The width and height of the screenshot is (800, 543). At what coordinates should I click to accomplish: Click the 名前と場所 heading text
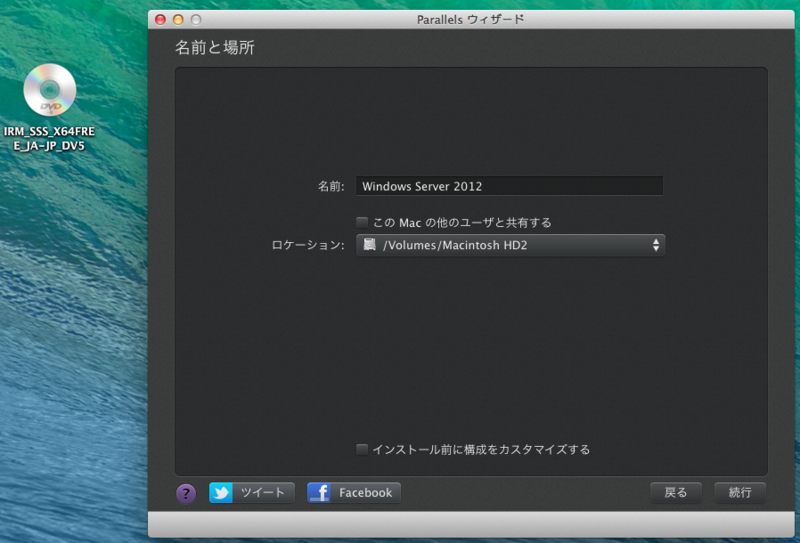coord(215,47)
